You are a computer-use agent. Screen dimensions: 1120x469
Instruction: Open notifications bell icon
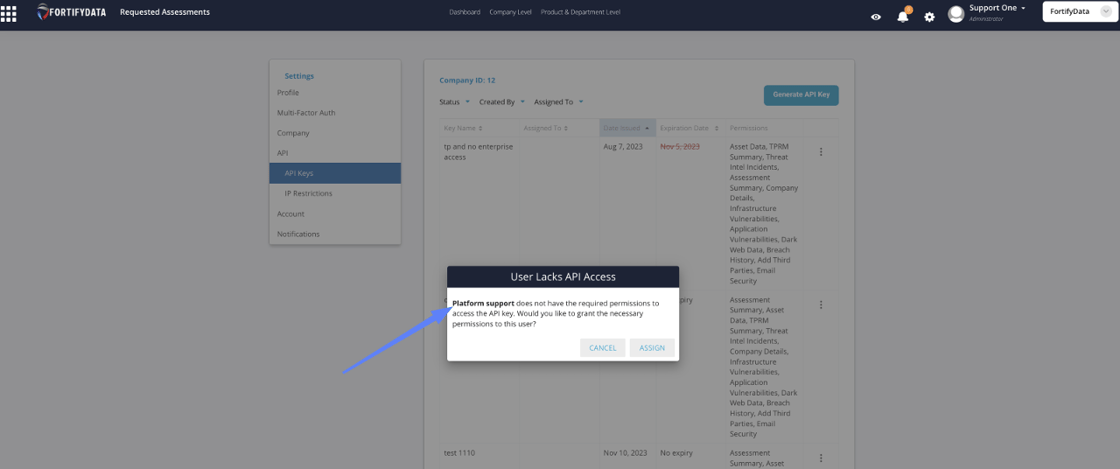coord(903,15)
